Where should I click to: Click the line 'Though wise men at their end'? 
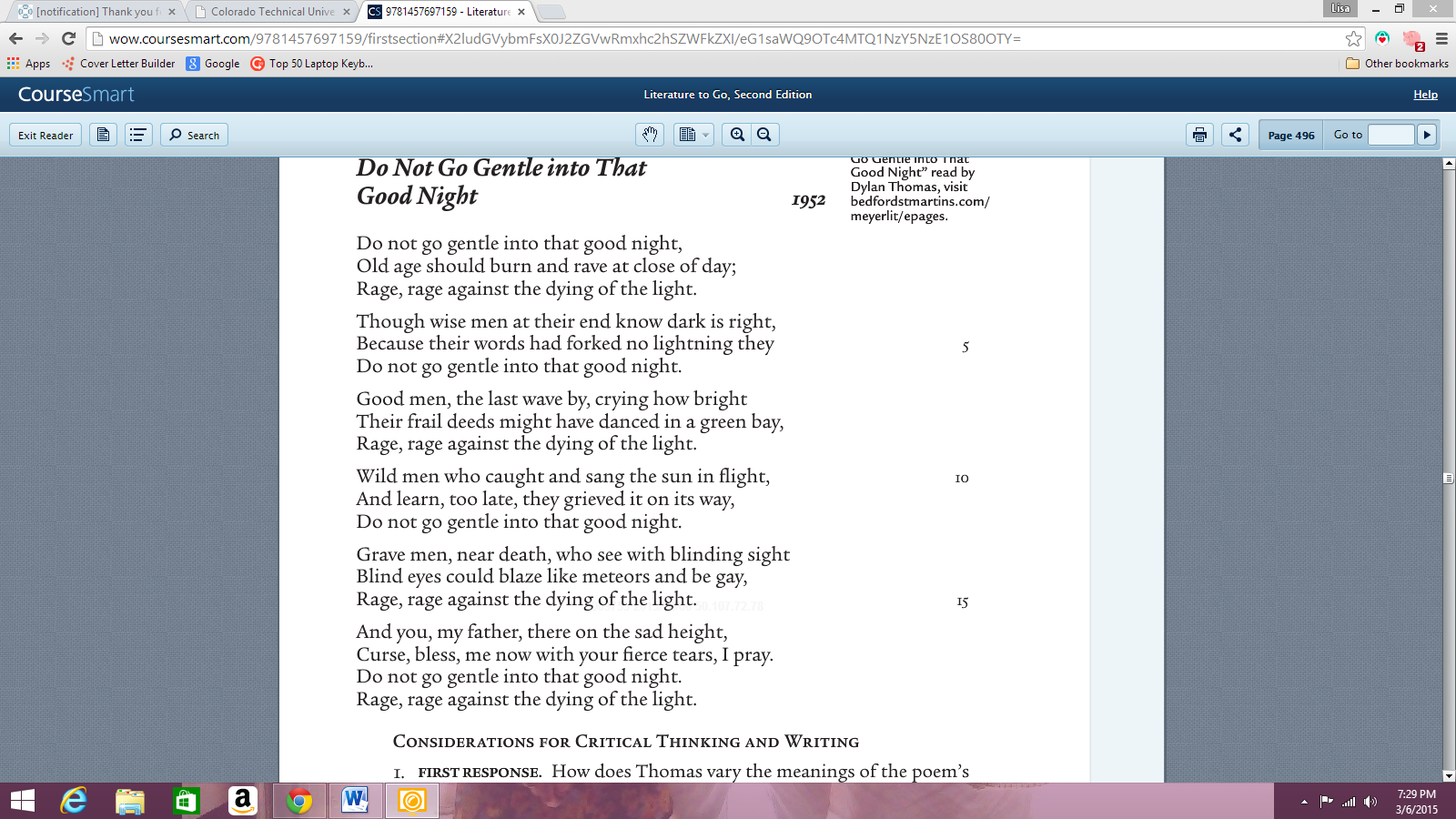point(566,321)
